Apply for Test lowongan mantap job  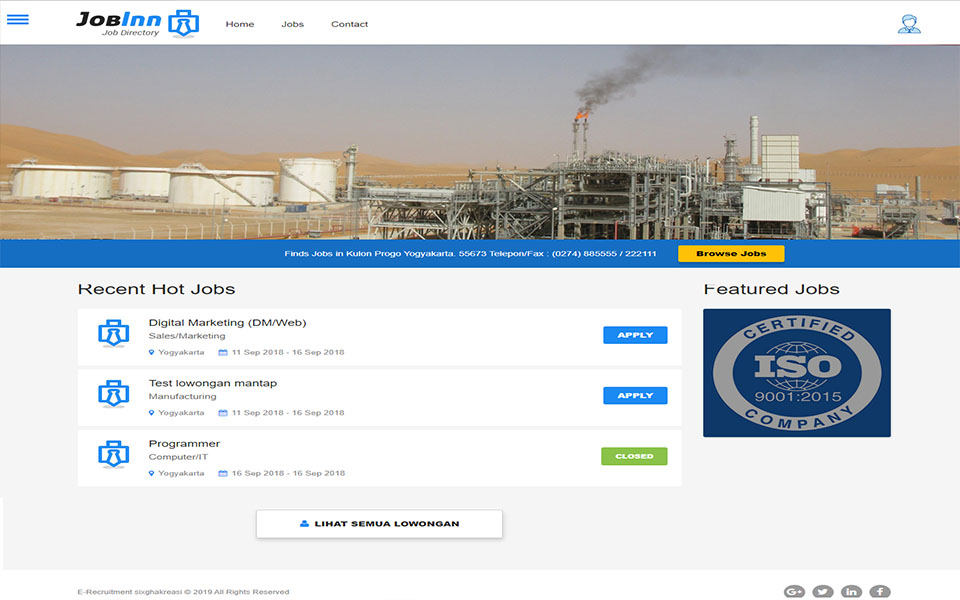(x=635, y=396)
